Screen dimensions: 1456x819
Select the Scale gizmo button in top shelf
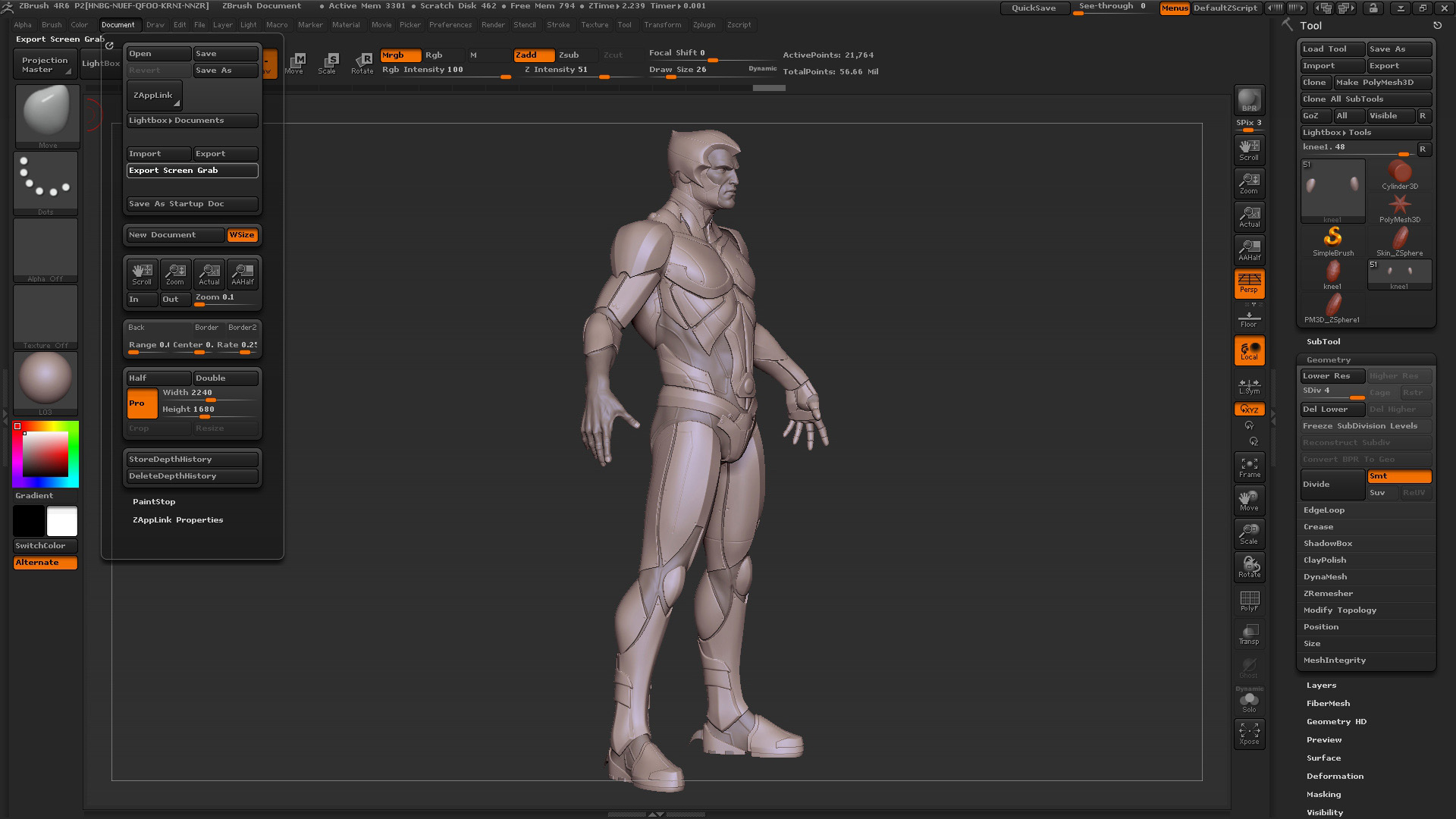[328, 64]
